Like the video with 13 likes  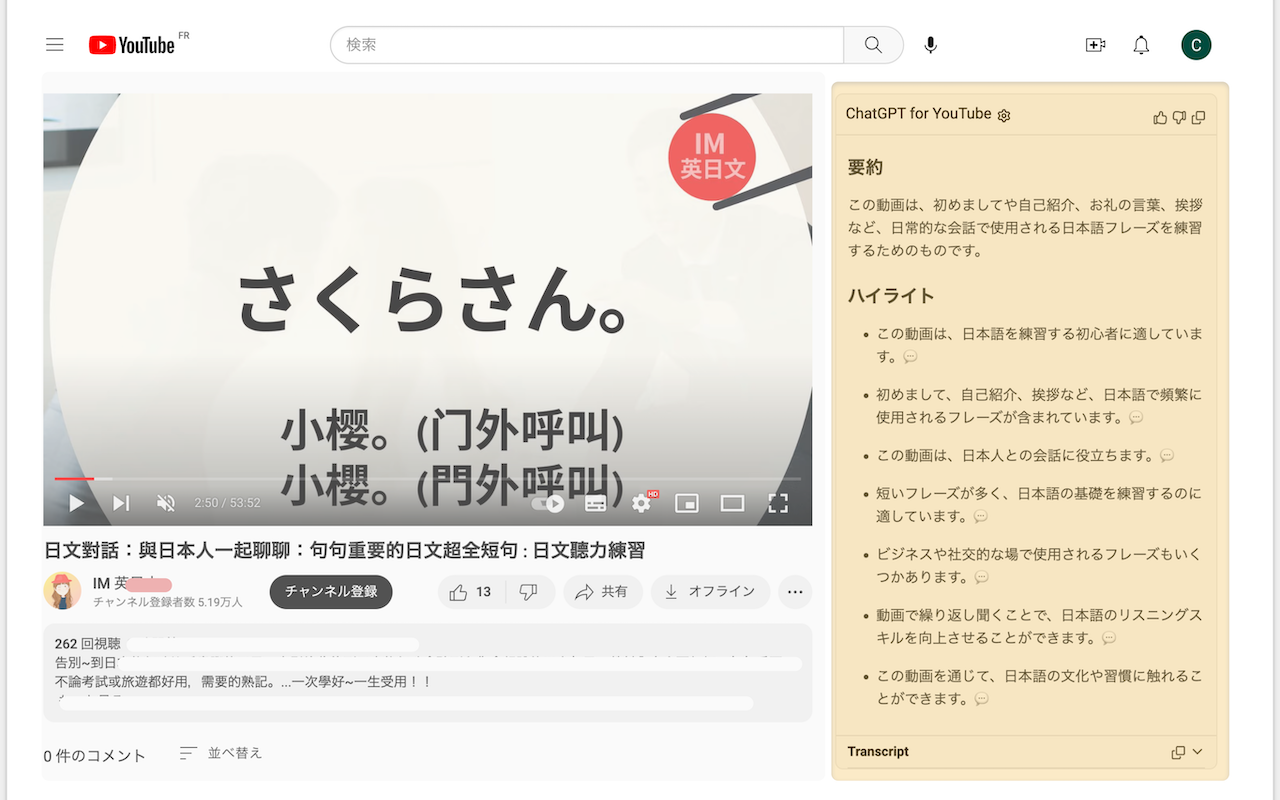point(470,592)
